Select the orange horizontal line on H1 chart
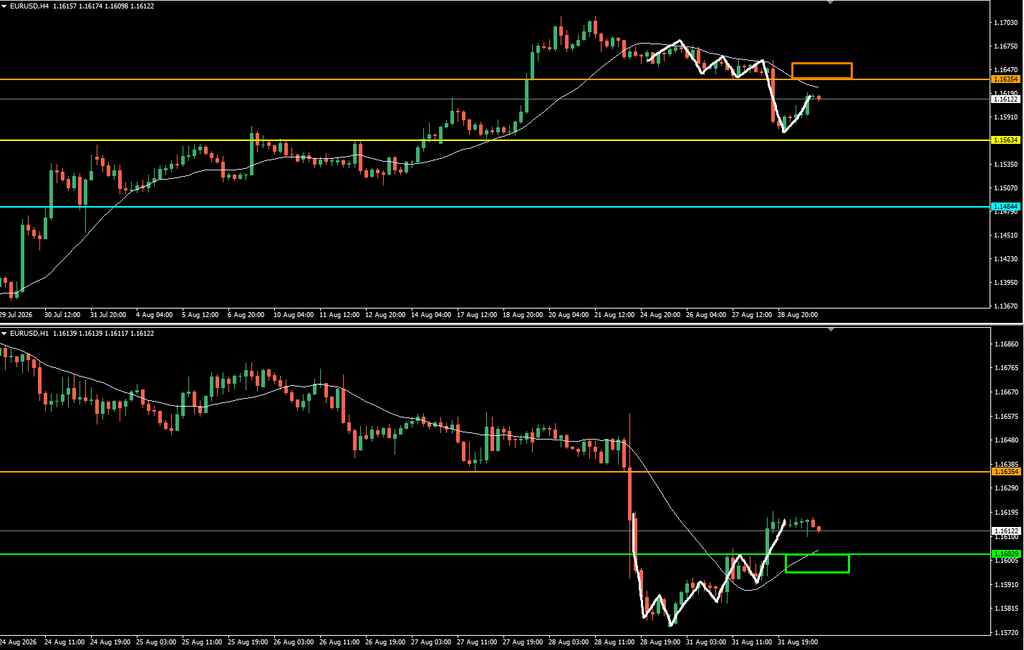This screenshot has width=1024, height=650. pos(495,472)
